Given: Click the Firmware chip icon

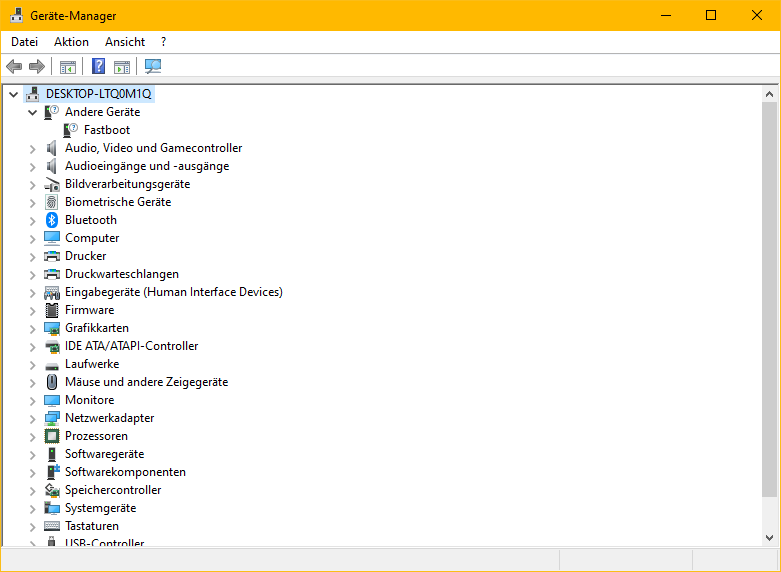Looking at the screenshot, I should pyautogui.click(x=52, y=310).
